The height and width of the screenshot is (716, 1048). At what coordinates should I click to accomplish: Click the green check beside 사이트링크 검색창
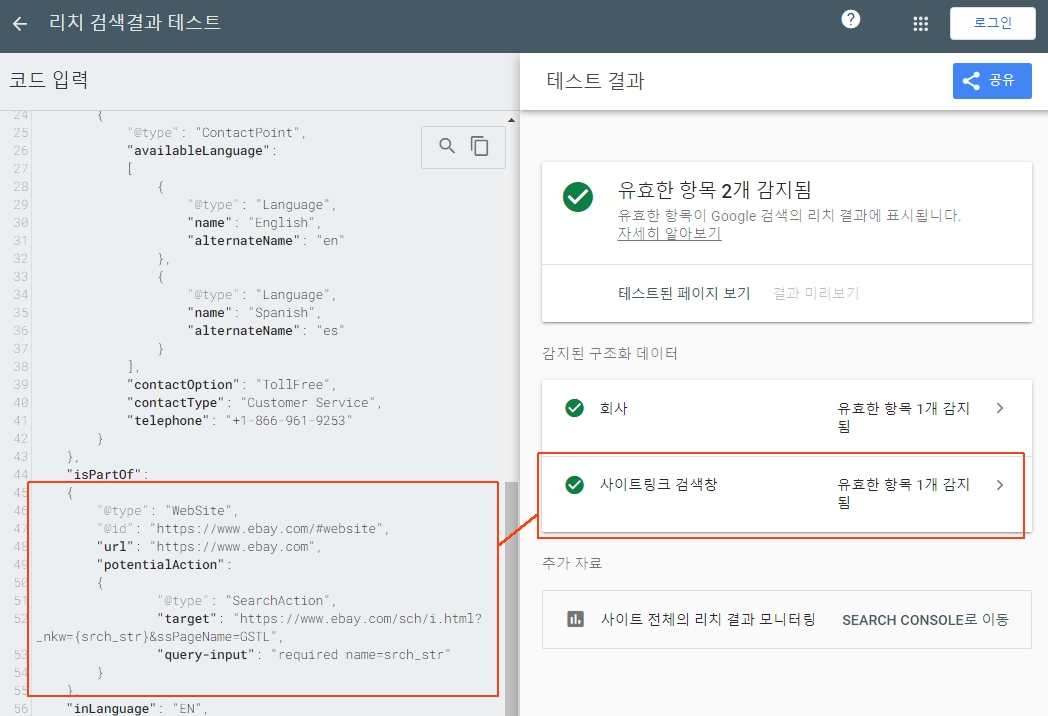[x=574, y=485]
